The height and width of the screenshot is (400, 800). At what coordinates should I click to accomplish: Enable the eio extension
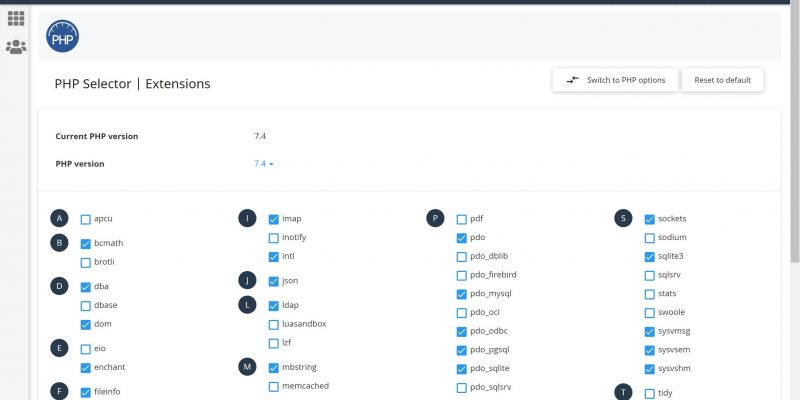(86, 349)
